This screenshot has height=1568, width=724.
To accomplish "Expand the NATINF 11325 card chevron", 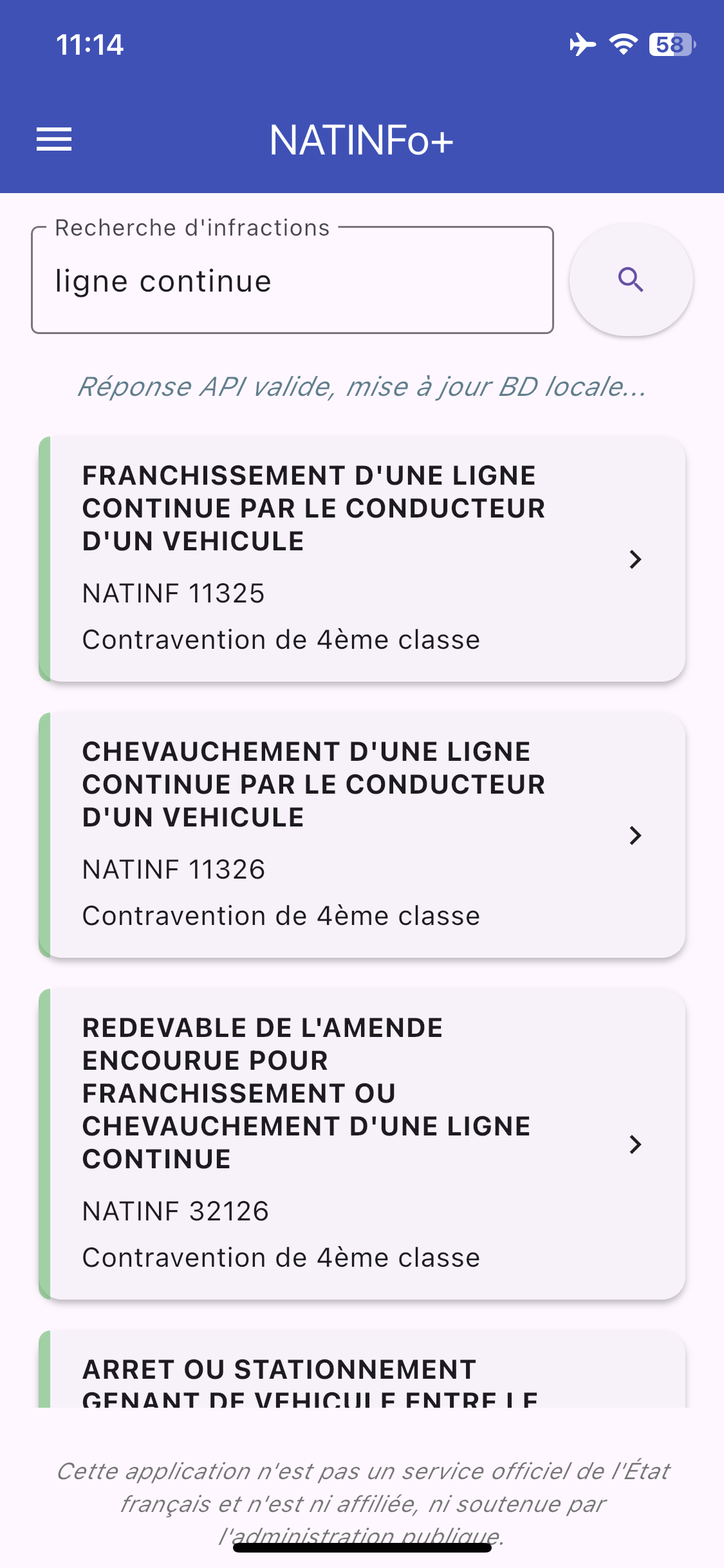I will point(635,559).
